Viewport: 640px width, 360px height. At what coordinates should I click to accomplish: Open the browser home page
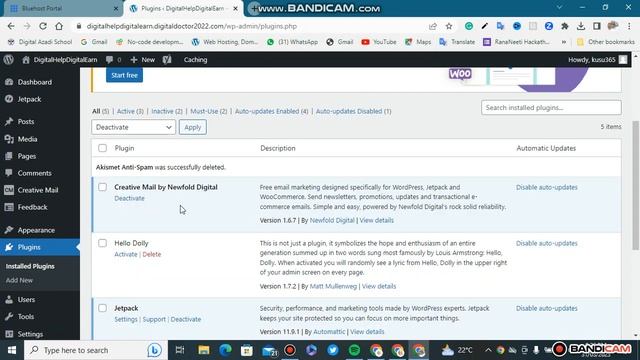59,26
